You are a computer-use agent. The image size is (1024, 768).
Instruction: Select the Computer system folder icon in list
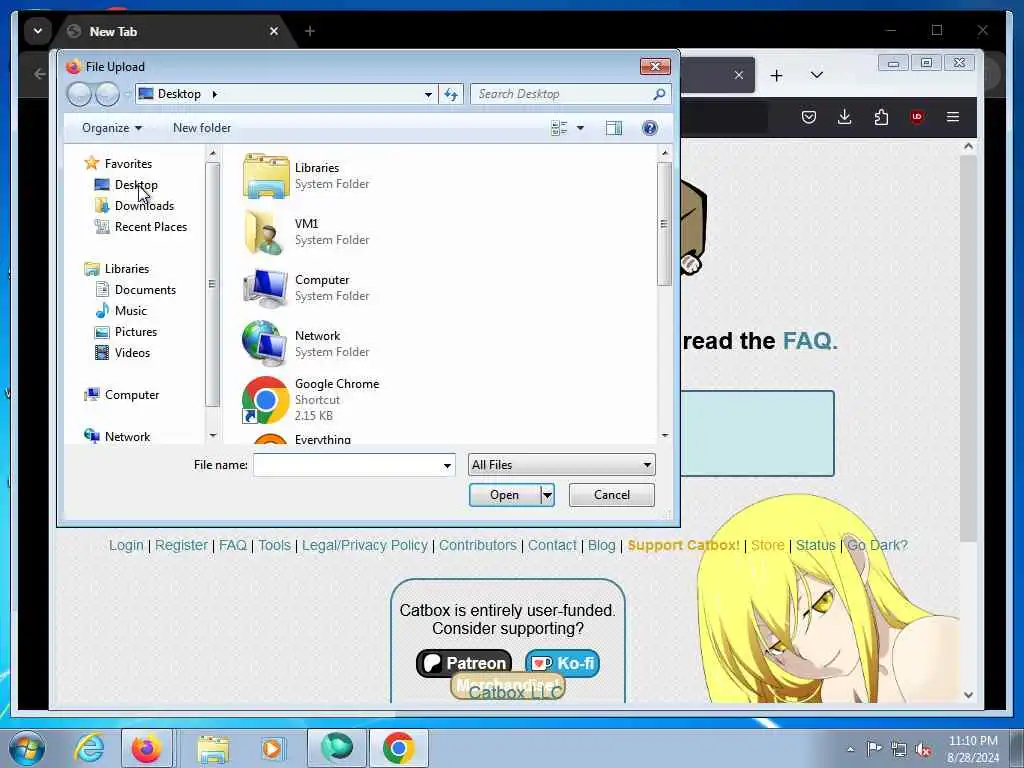click(x=265, y=287)
